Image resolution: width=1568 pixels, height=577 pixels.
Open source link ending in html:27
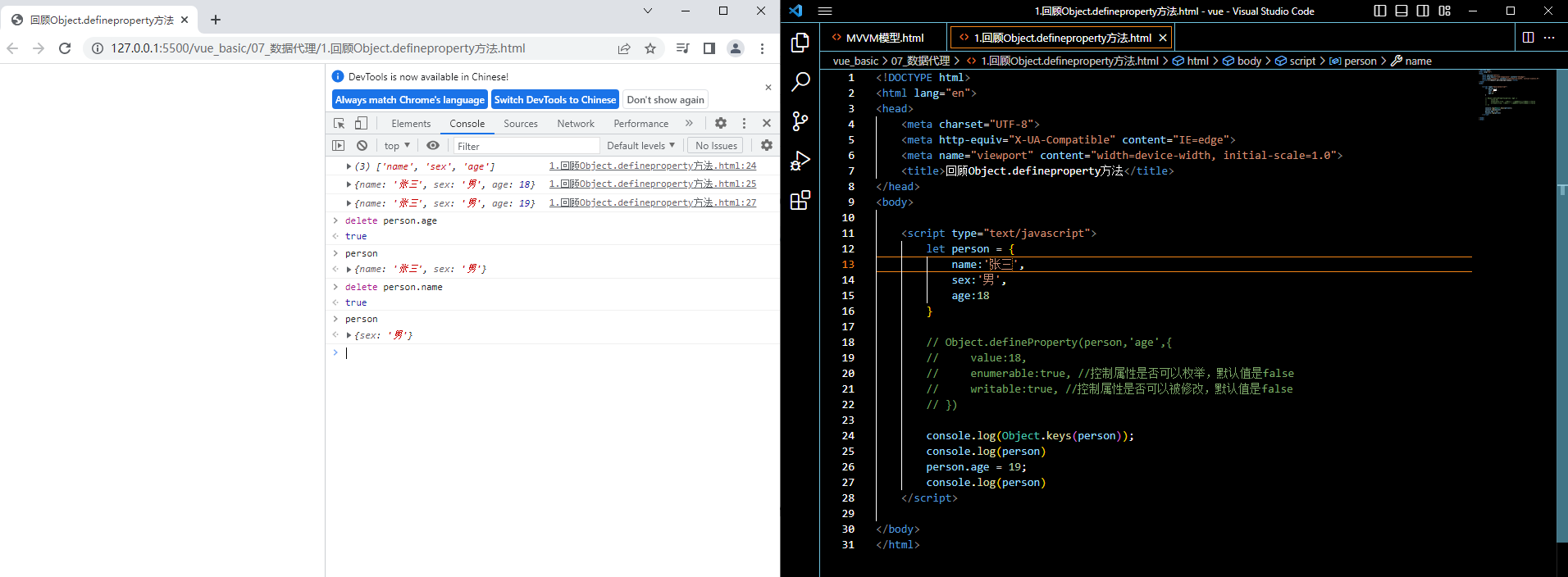tap(653, 202)
